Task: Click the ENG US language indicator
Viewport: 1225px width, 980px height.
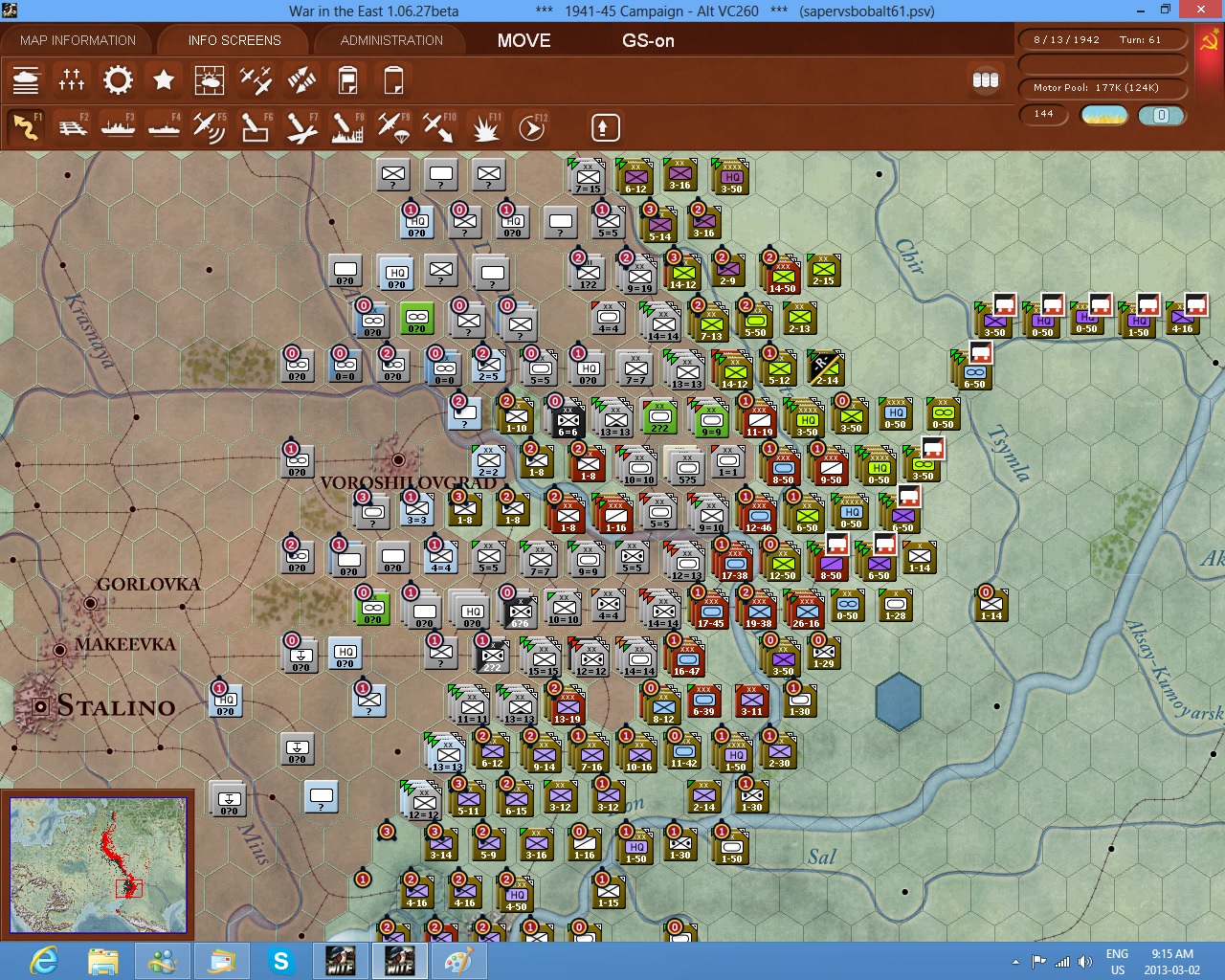Action: 1117,962
